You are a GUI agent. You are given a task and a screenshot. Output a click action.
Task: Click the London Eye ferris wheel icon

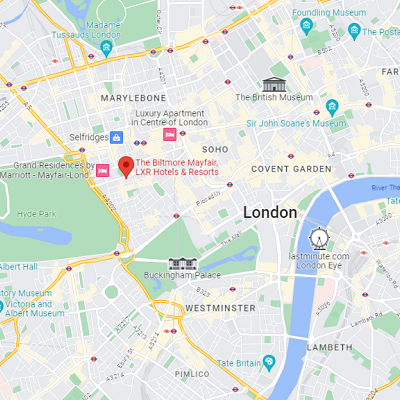click(319, 239)
